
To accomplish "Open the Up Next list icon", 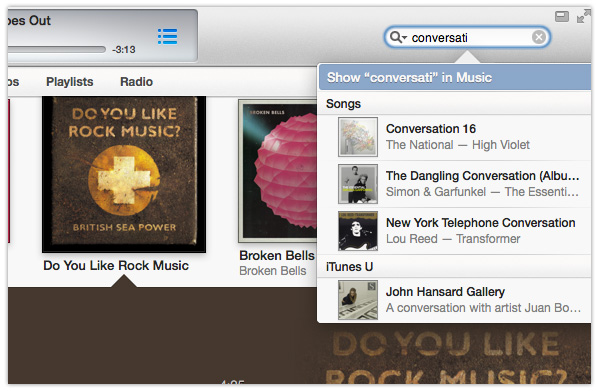I will click(167, 36).
